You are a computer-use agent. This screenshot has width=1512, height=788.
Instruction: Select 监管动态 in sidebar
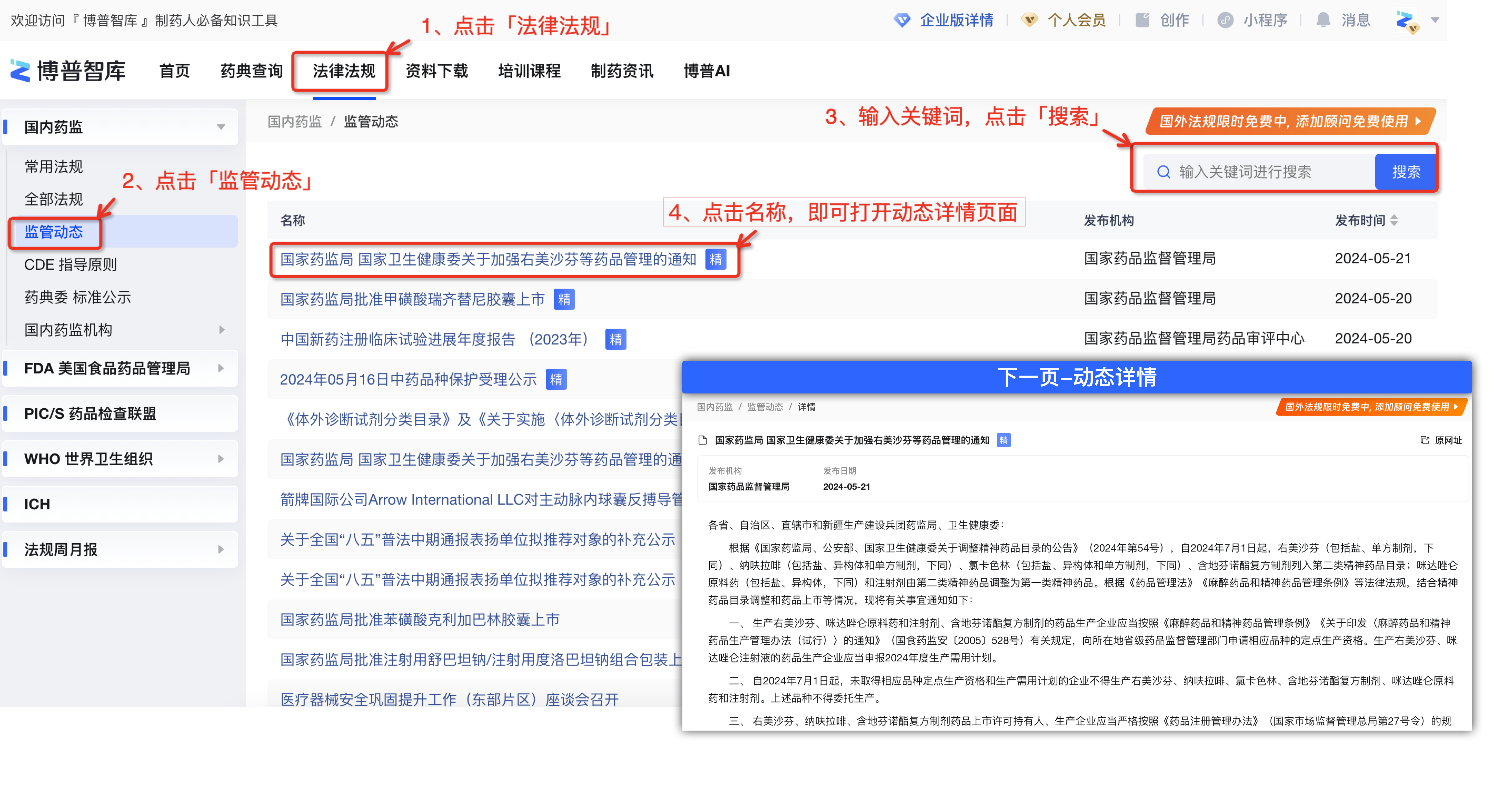point(53,232)
